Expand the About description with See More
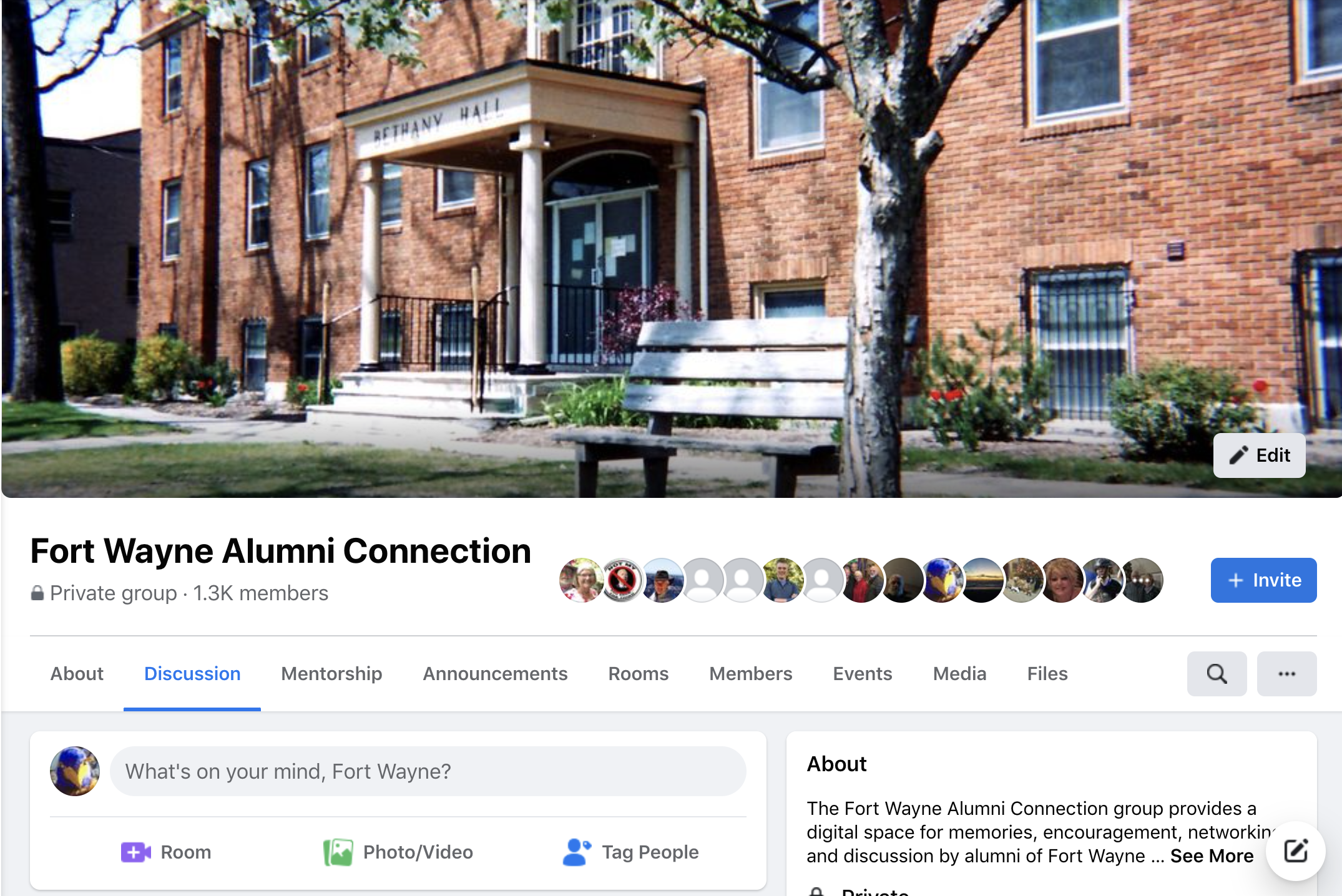The width and height of the screenshot is (1342, 896). tap(1212, 856)
